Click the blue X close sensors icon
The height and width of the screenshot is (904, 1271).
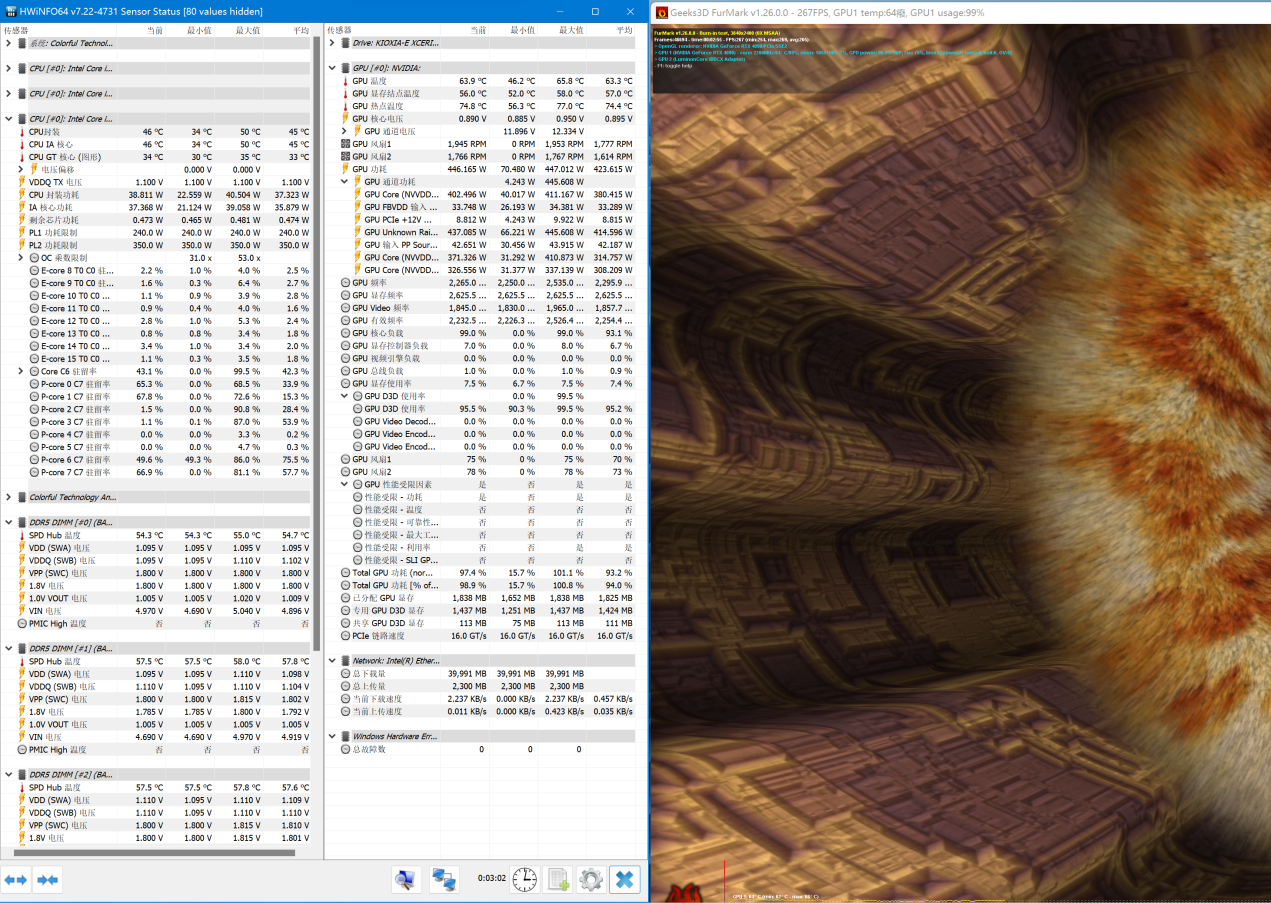(x=625, y=880)
